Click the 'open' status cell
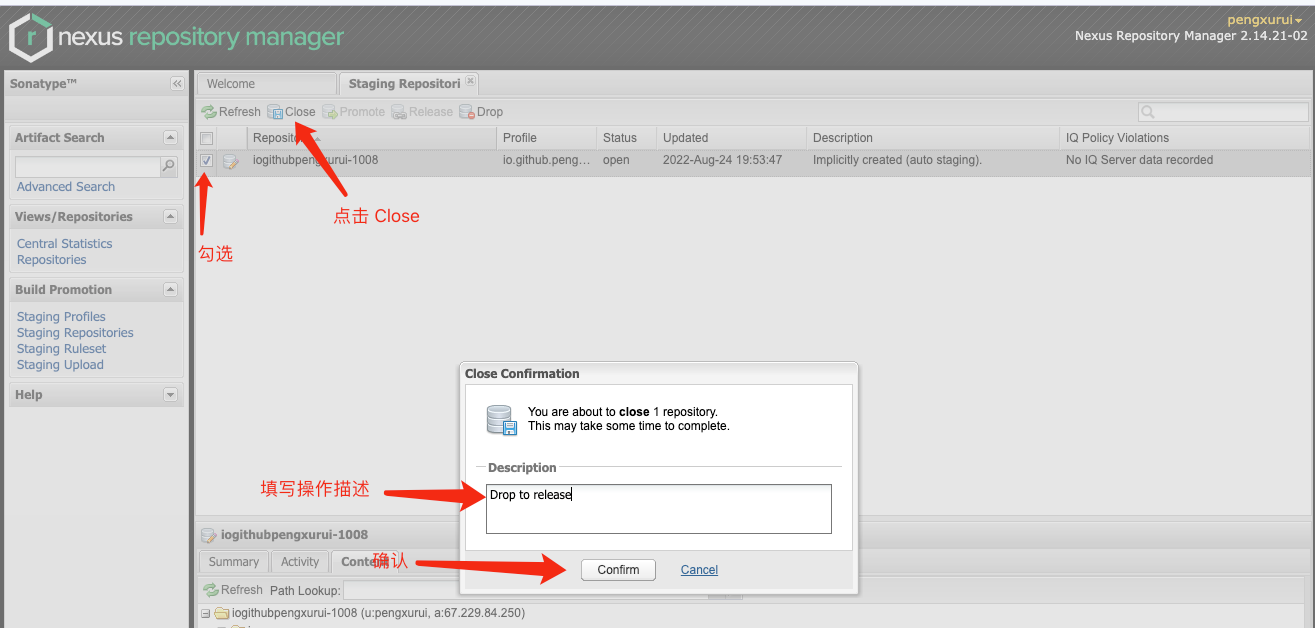This screenshot has height=628, width=1315. (626, 160)
